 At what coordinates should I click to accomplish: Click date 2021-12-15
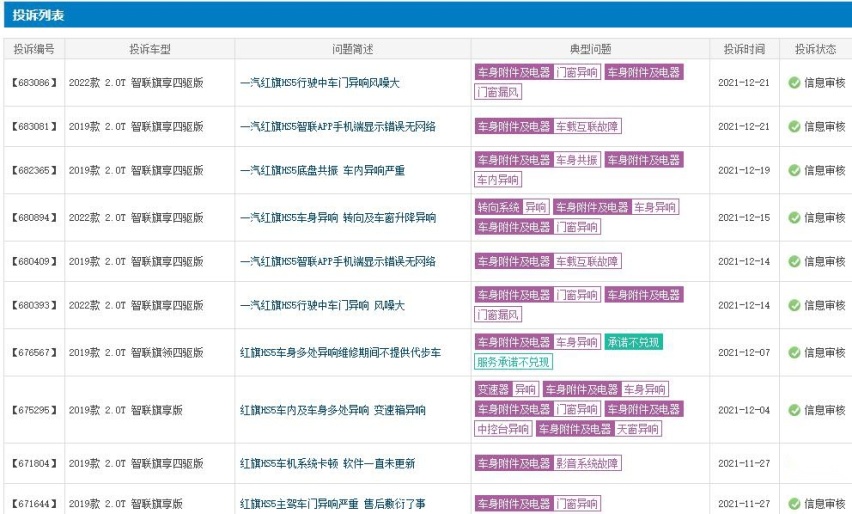click(744, 217)
